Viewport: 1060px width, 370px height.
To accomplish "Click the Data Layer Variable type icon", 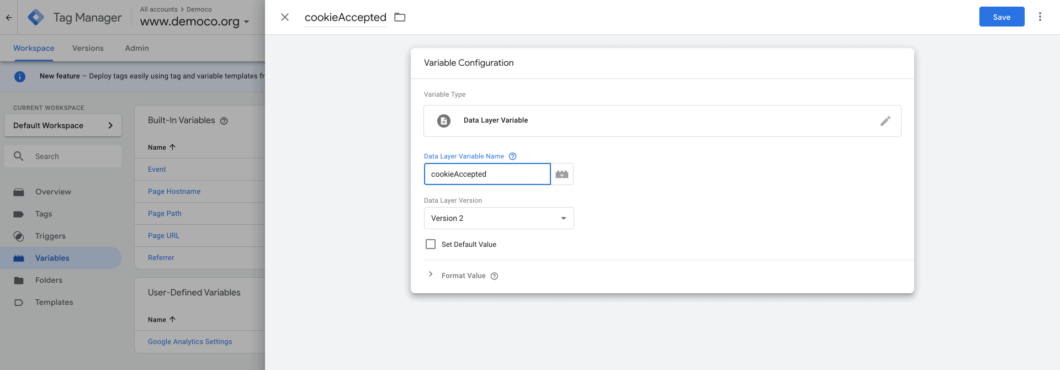I will (443, 121).
